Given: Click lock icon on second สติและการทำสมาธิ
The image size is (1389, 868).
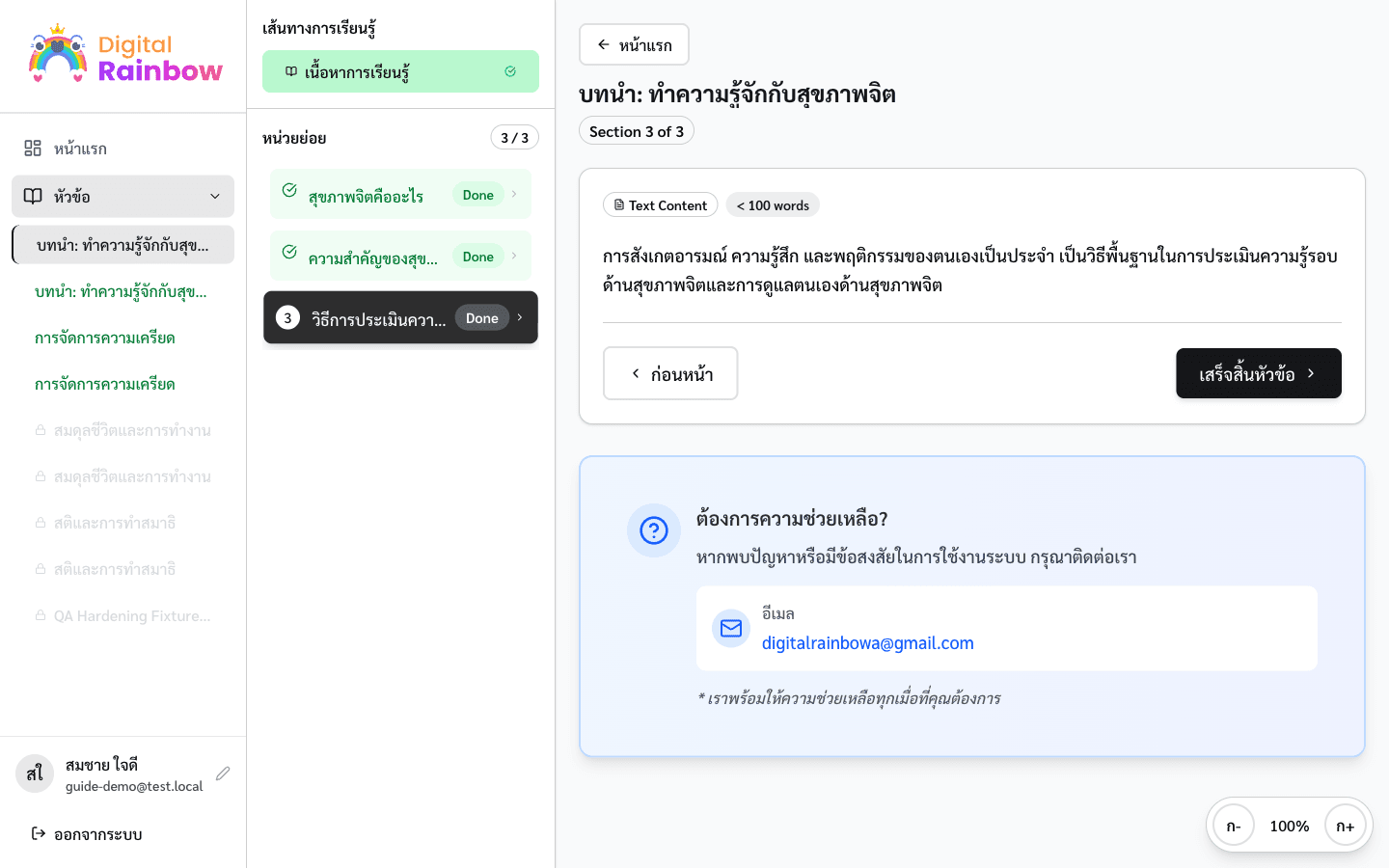Looking at the screenshot, I should [41, 569].
